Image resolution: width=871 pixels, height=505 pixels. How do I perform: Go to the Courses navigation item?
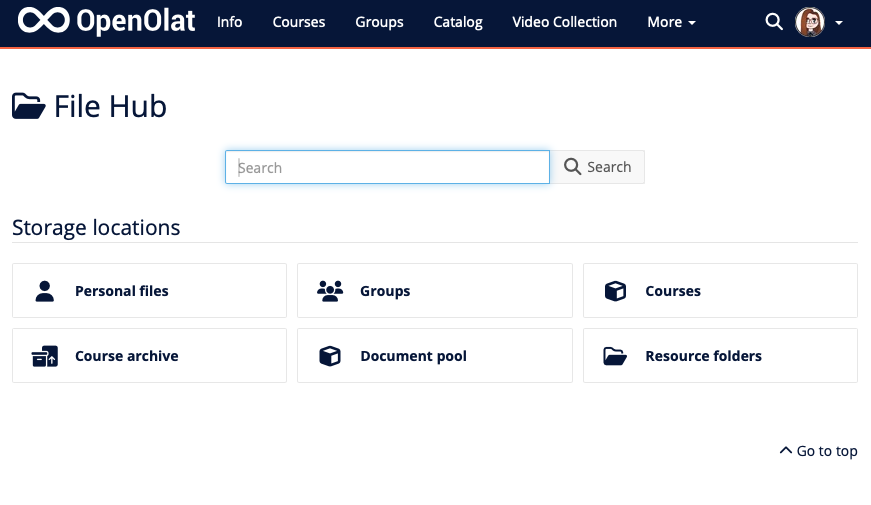coord(298,22)
